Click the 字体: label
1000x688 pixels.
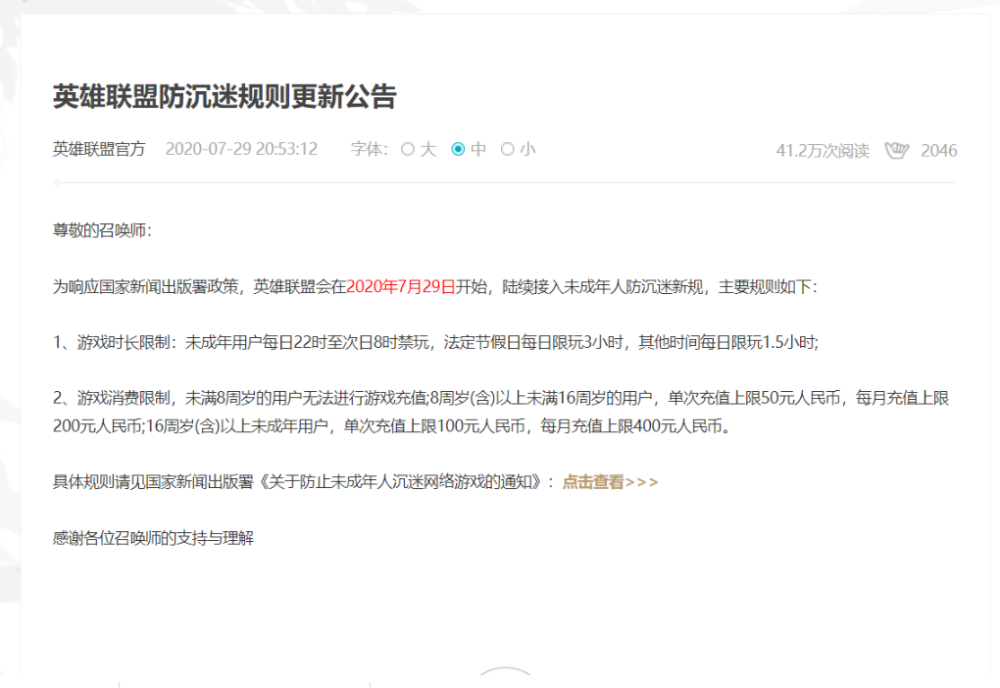[369, 149]
